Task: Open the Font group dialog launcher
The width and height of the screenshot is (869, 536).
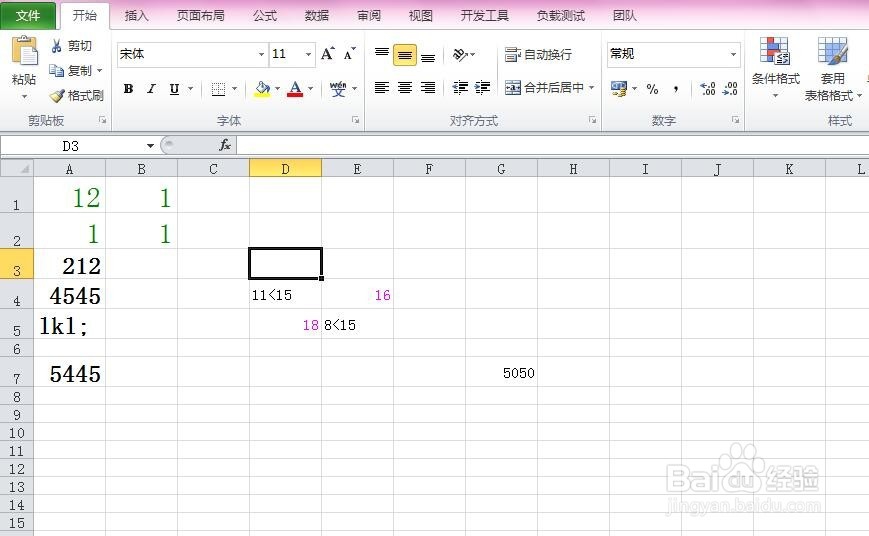Action: [x=355, y=120]
